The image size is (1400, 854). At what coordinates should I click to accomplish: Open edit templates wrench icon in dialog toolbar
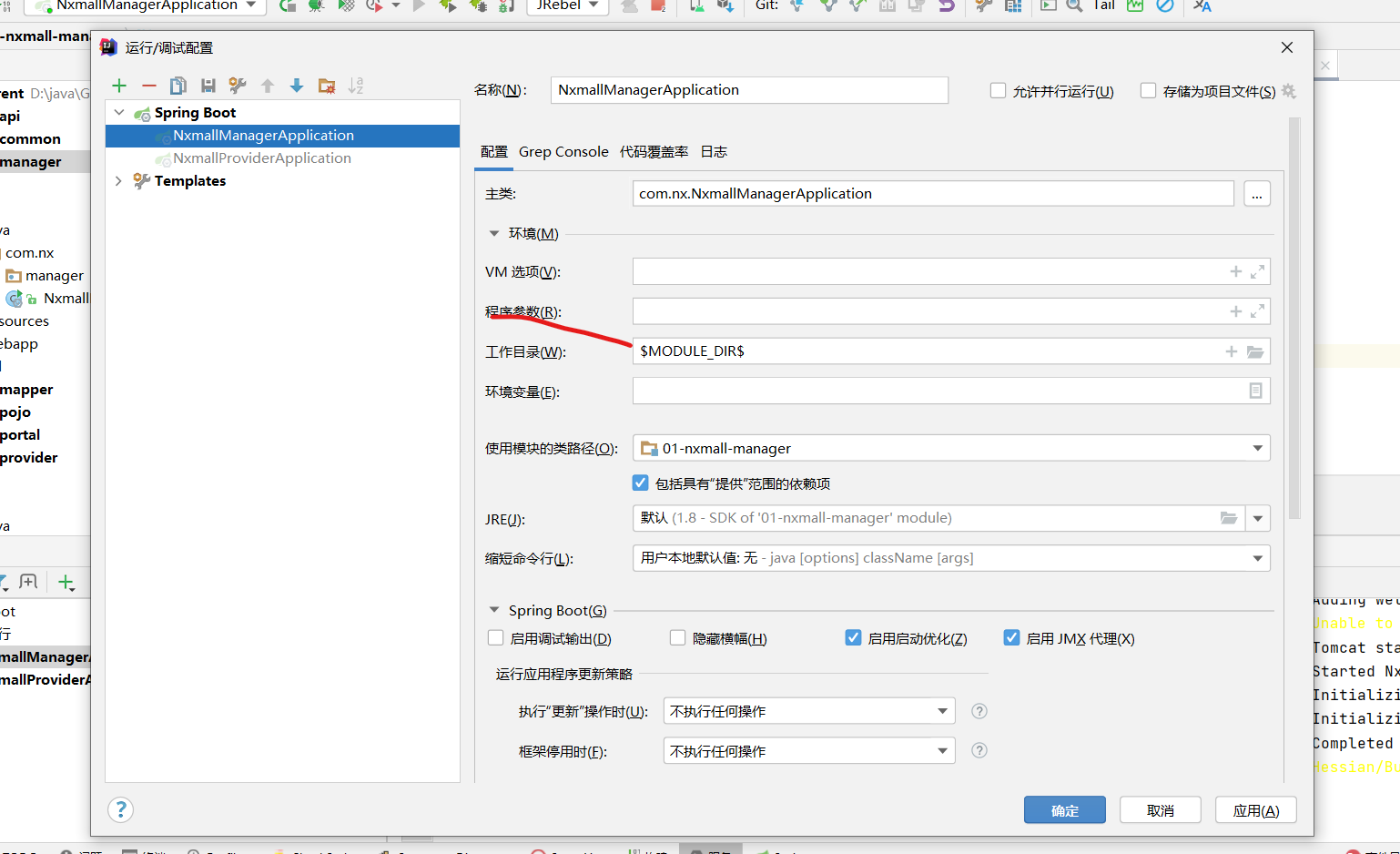tap(238, 86)
